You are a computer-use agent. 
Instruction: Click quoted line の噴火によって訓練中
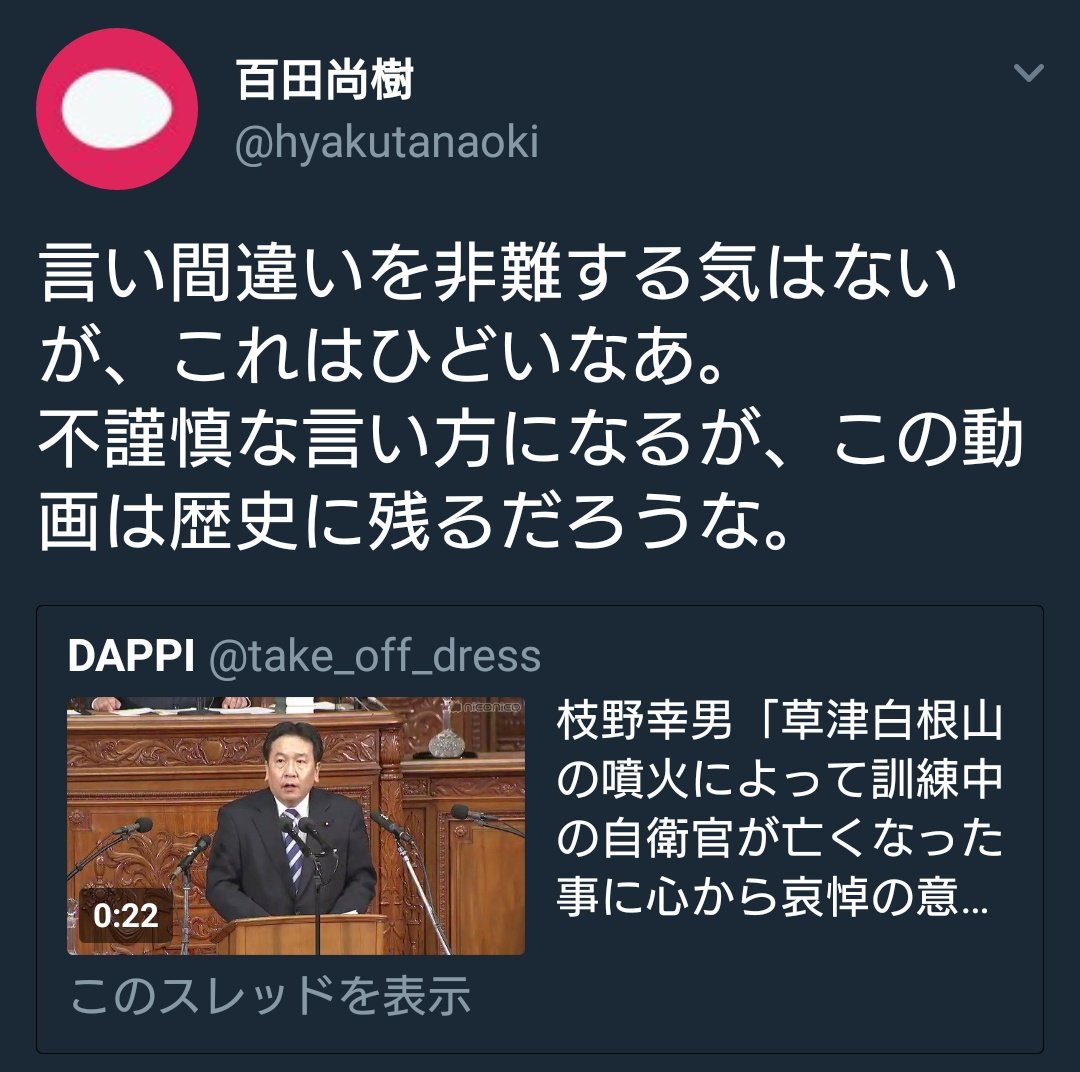(x=779, y=780)
